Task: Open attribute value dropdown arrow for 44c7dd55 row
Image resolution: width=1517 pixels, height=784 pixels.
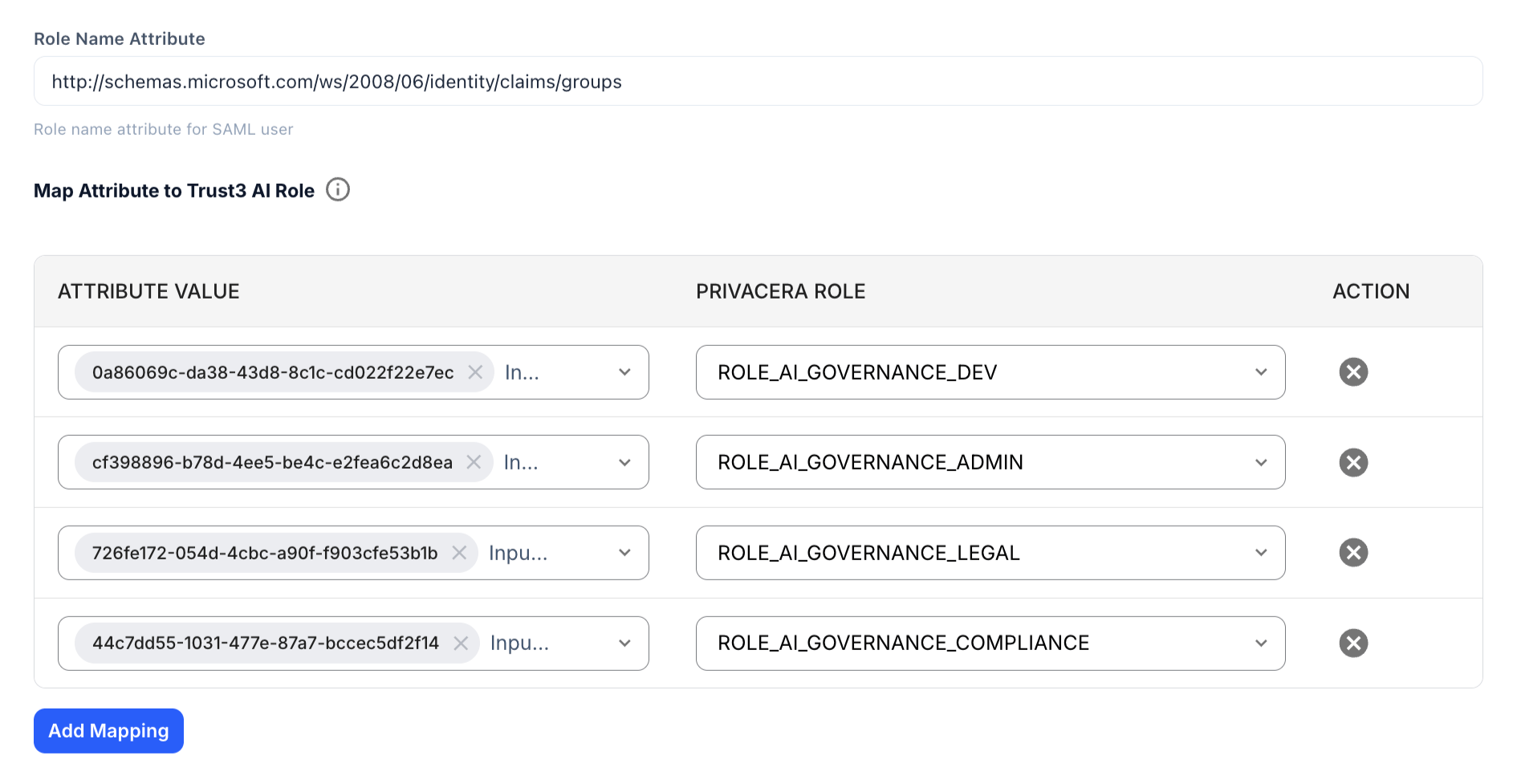Action: click(x=624, y=643)
